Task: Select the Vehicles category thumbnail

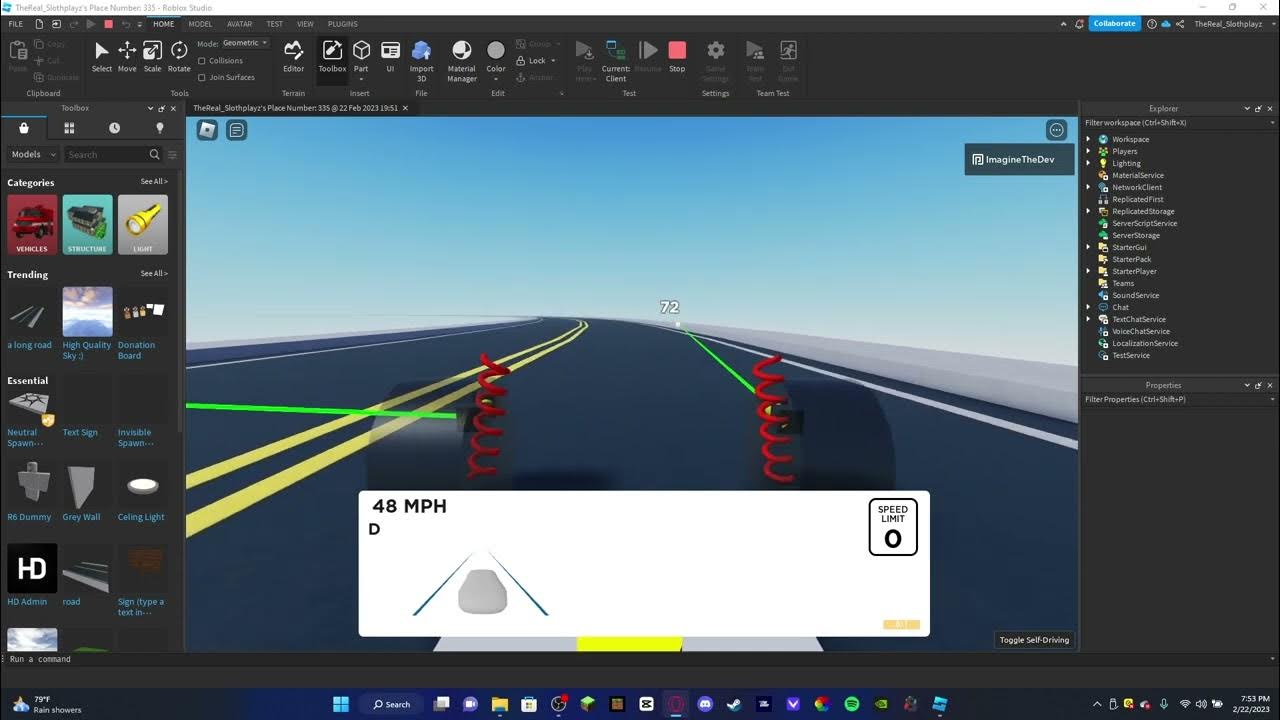Action: pyautogui.click(x=32, y=224)
